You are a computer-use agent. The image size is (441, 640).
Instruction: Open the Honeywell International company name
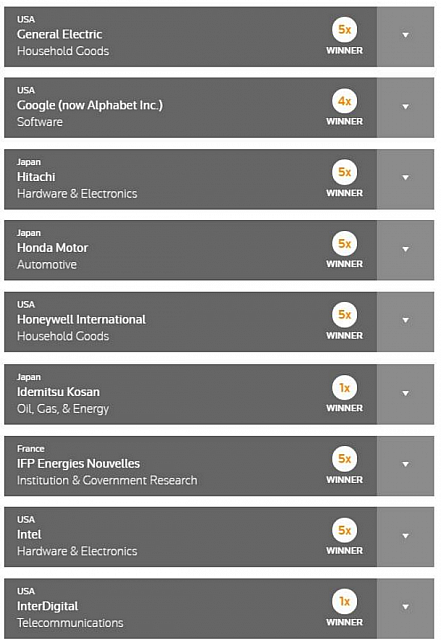81,319
